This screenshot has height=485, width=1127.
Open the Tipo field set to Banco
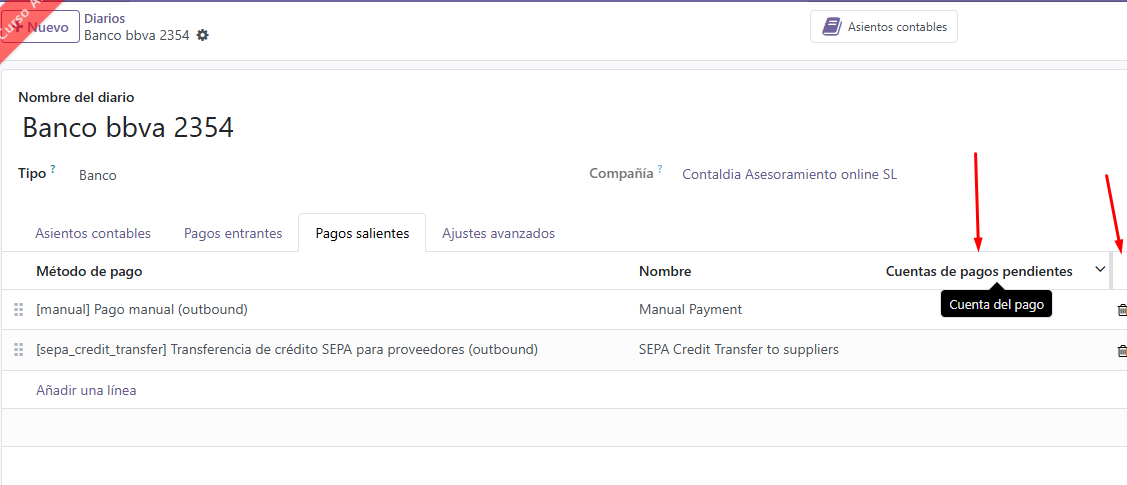coord(98,175)
